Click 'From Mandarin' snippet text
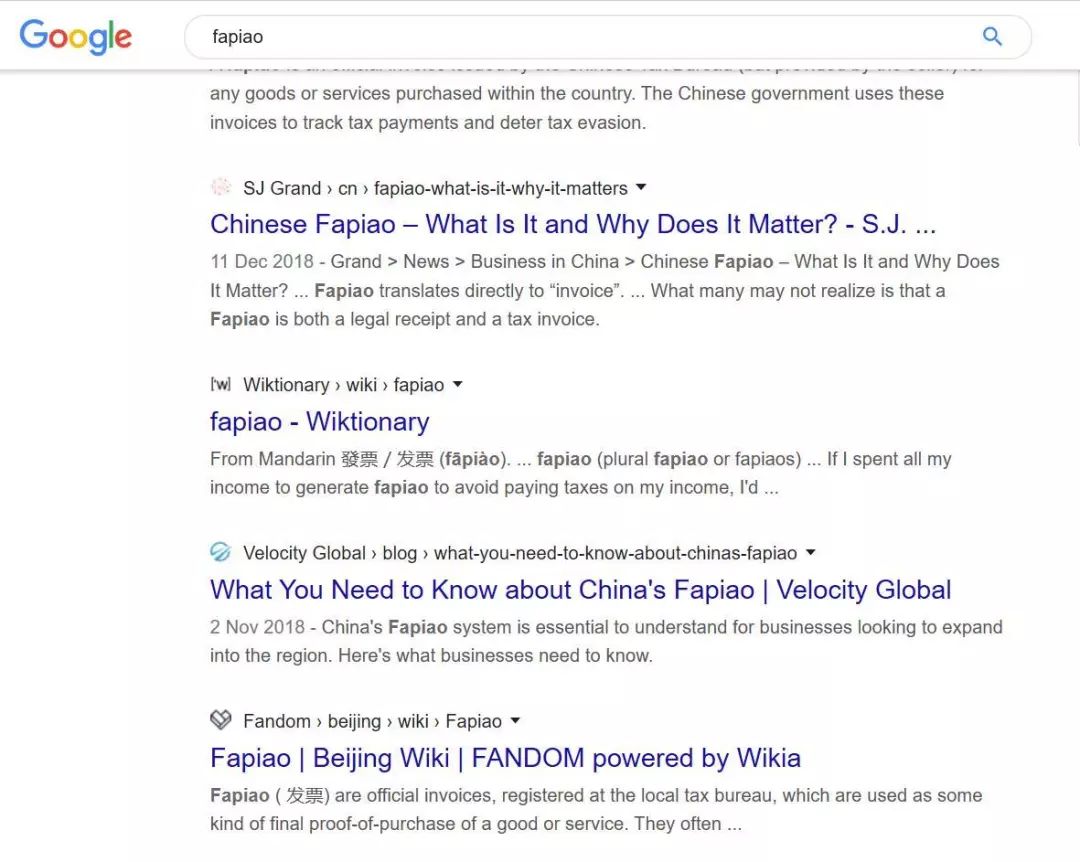 [273, 459]
